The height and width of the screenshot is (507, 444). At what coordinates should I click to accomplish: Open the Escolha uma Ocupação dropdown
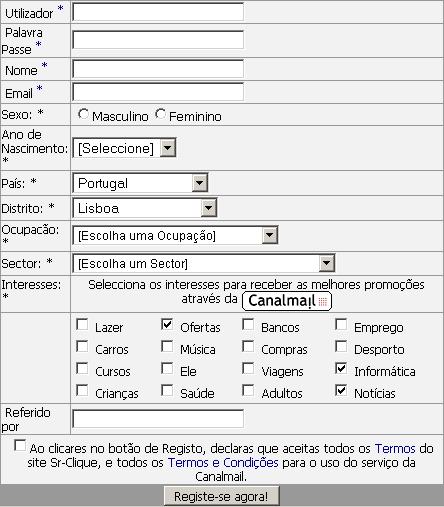coord(175,236)
